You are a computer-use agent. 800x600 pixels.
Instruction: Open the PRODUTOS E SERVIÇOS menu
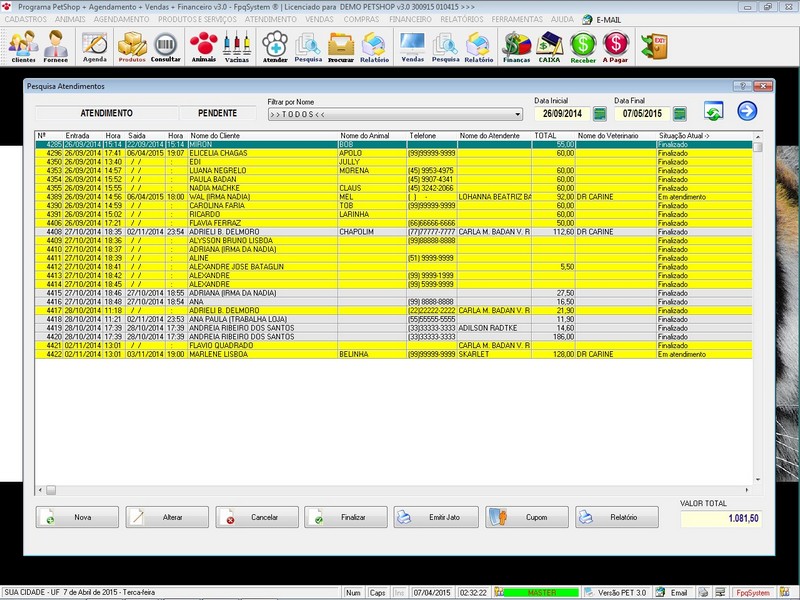point(197,19)
